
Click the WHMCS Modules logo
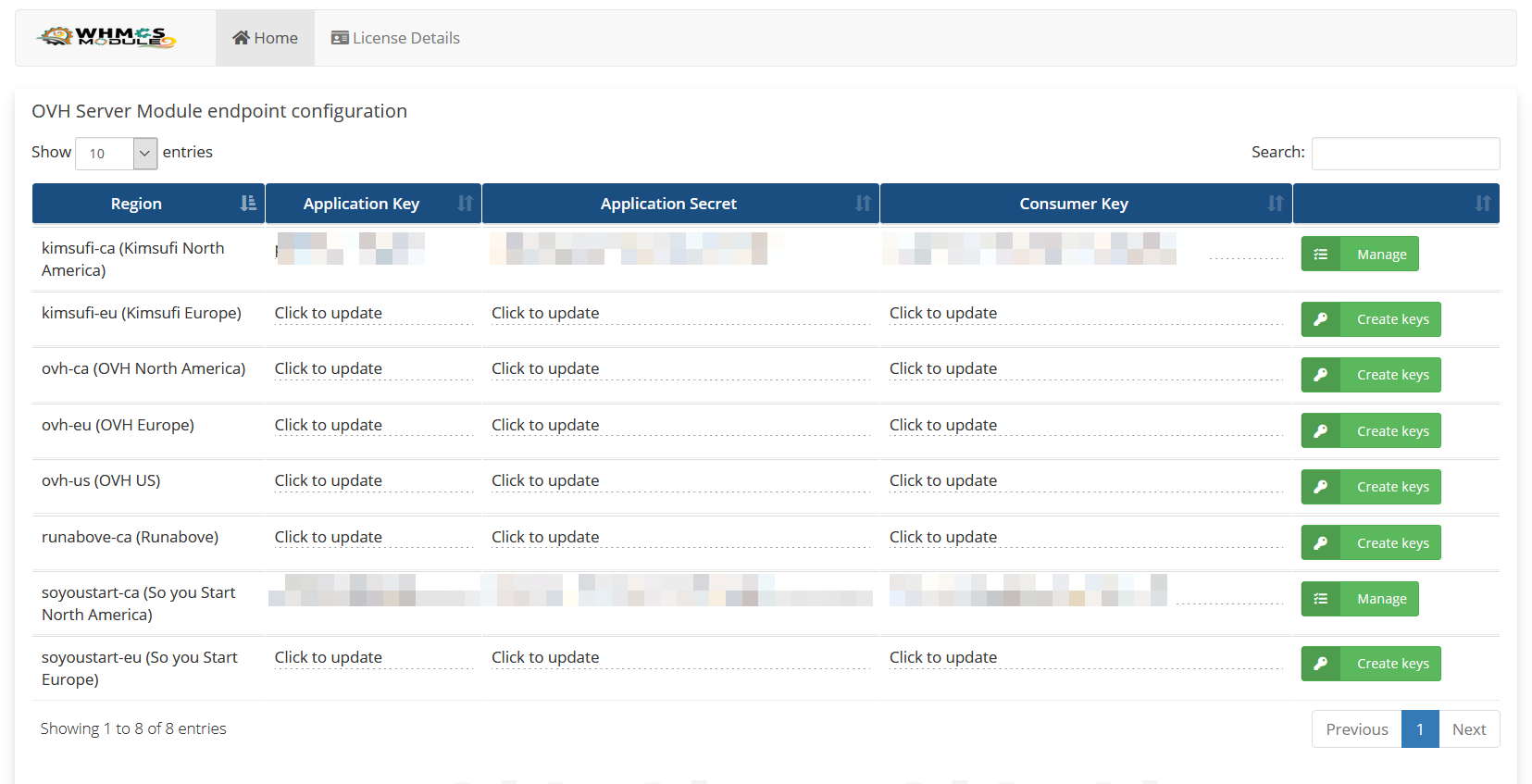coord(106,37)
